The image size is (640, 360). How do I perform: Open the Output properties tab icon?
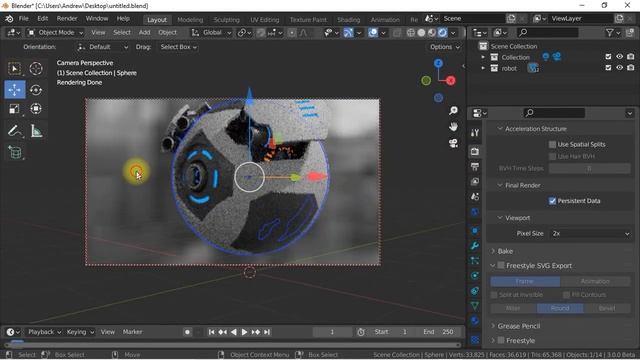(x=475, y=167)
